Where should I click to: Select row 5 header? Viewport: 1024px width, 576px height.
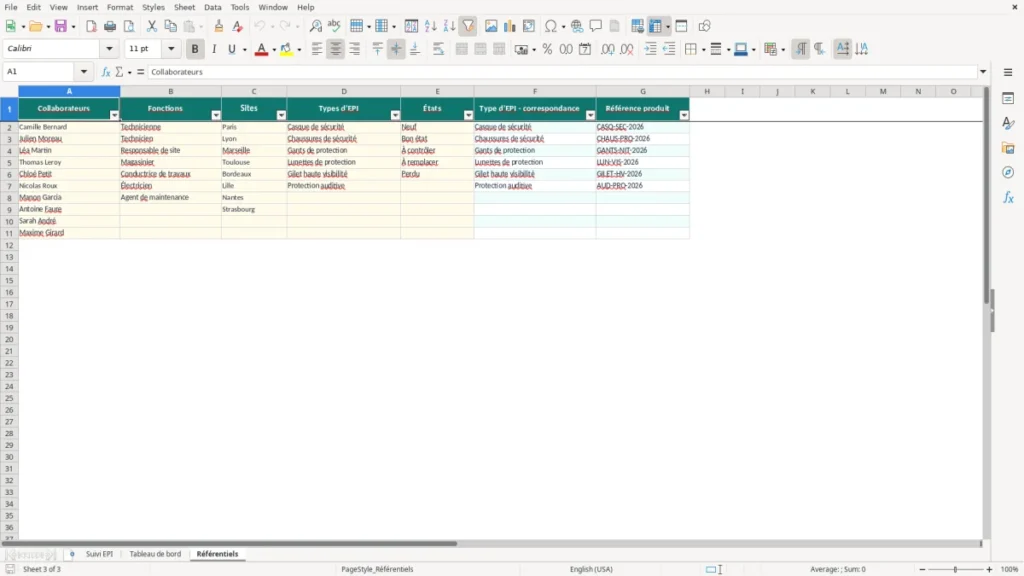click(9, 162)
